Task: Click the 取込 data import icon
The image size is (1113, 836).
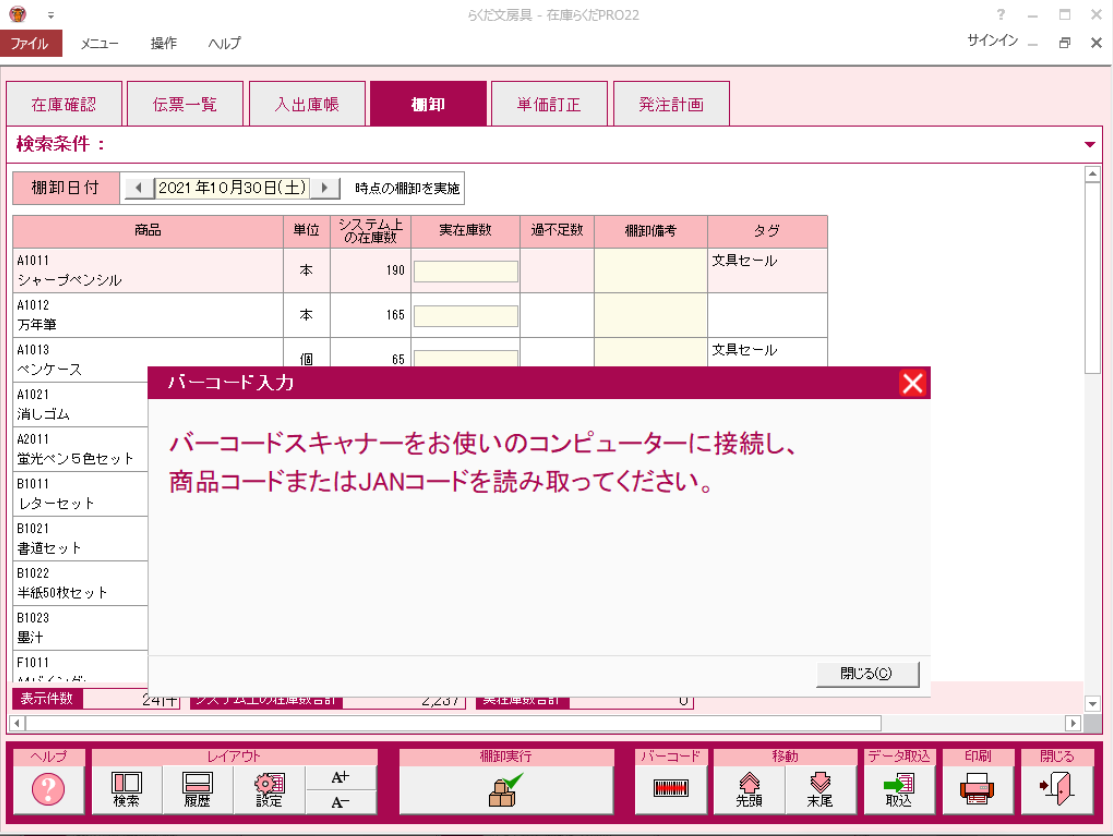Action: pos(898,790)
